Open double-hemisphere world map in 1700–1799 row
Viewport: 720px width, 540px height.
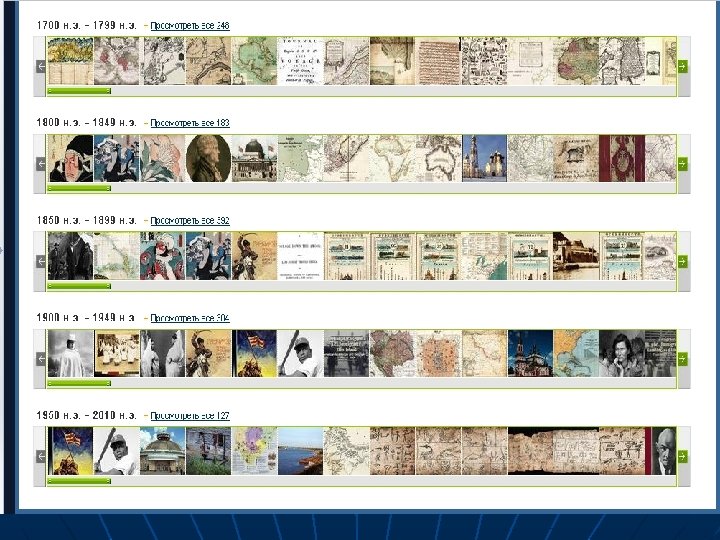coord(116,61)
